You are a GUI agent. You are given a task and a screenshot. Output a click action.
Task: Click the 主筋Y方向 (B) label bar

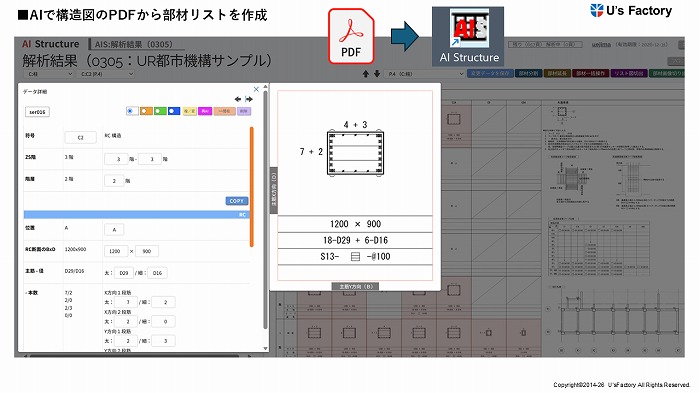[x=355, y=286]
